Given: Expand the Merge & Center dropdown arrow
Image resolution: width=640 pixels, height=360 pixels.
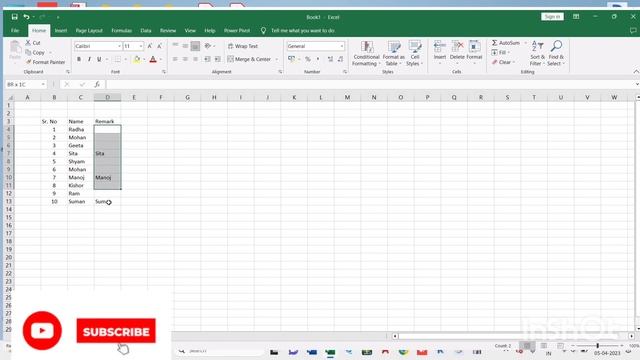Looking at the screenshot, I should tap(277, 60).
